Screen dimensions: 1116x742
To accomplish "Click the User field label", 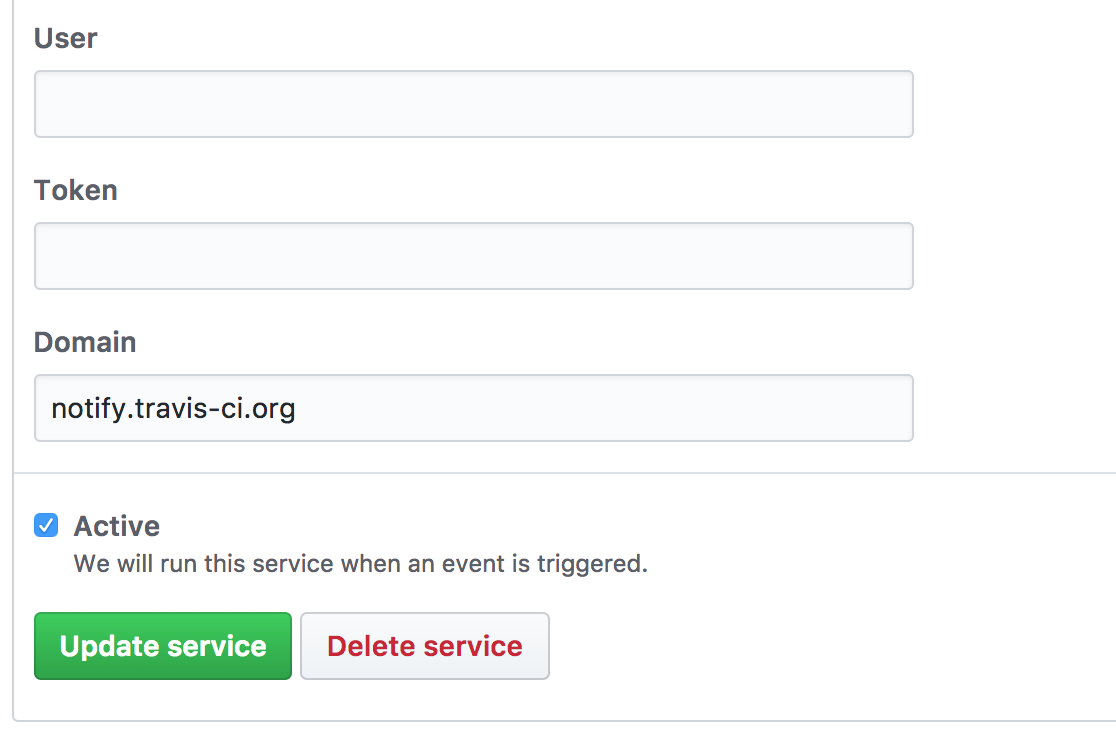I will tap(65, 38).
